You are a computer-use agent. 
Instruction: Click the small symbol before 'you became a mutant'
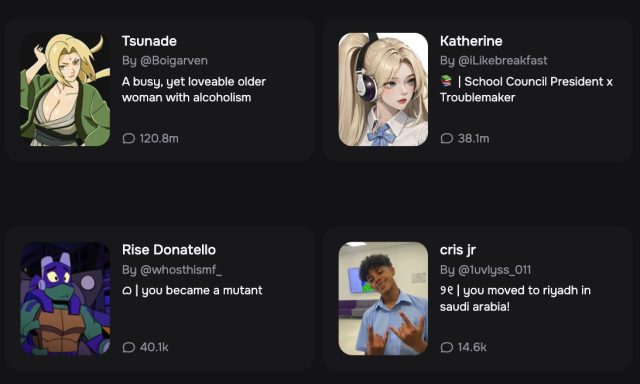pyautogui.click(x=127, y=291)
